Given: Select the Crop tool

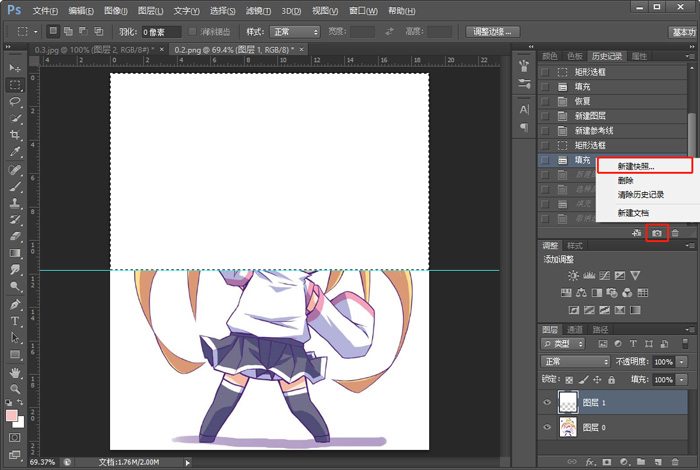Looking at the screenshot, I should click(x=15, y=135).
